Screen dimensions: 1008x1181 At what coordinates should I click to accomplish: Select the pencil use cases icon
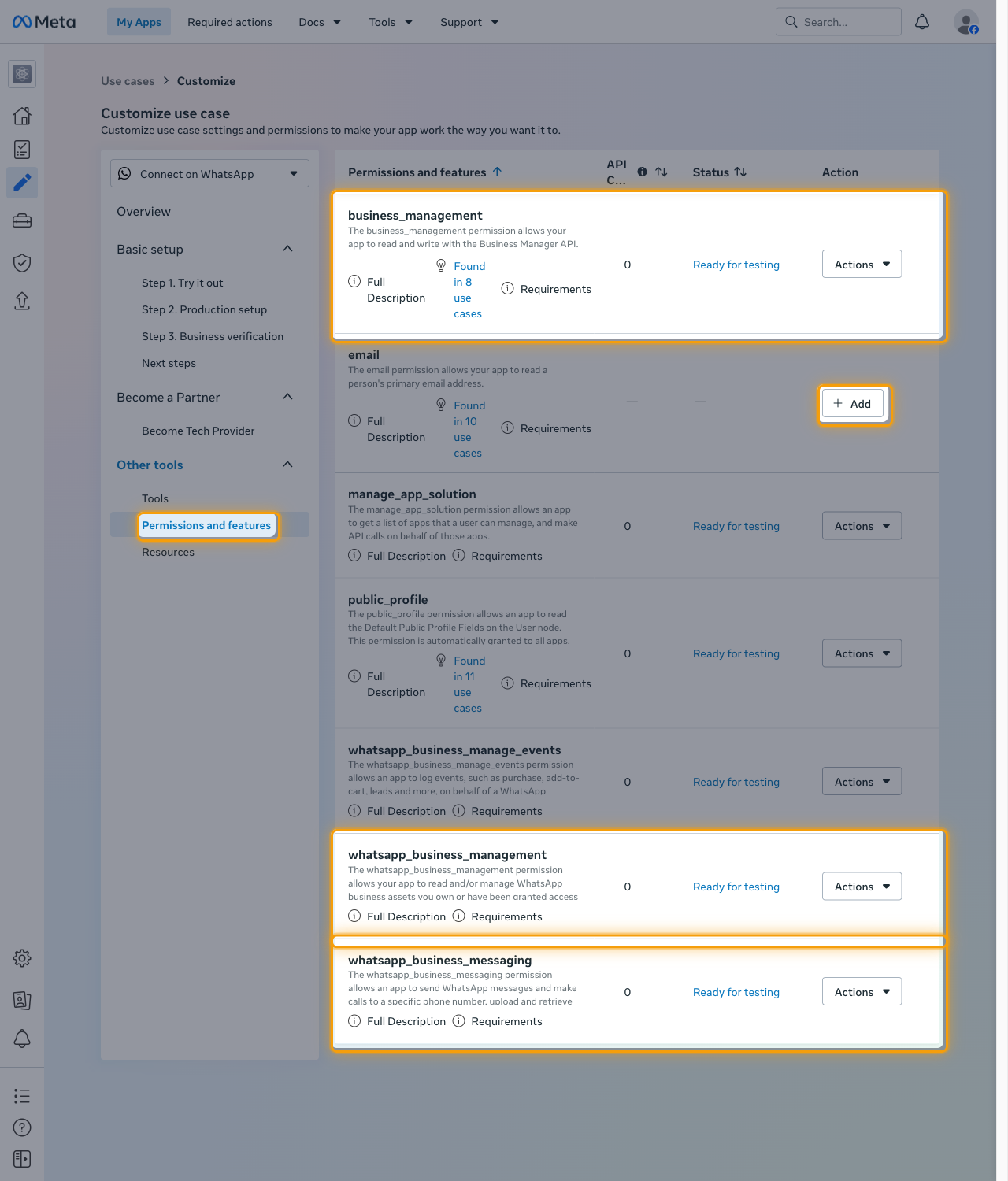click(x=22, y=183)
